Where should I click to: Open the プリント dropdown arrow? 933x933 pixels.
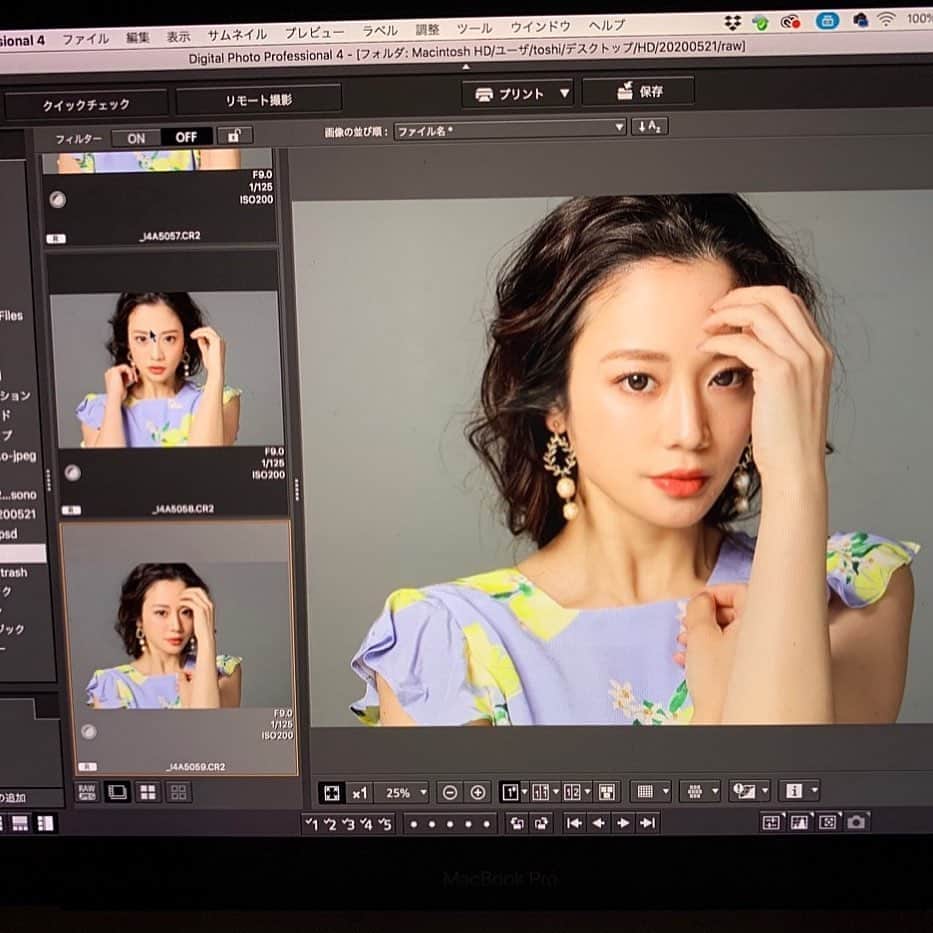[x=565, y=93]
